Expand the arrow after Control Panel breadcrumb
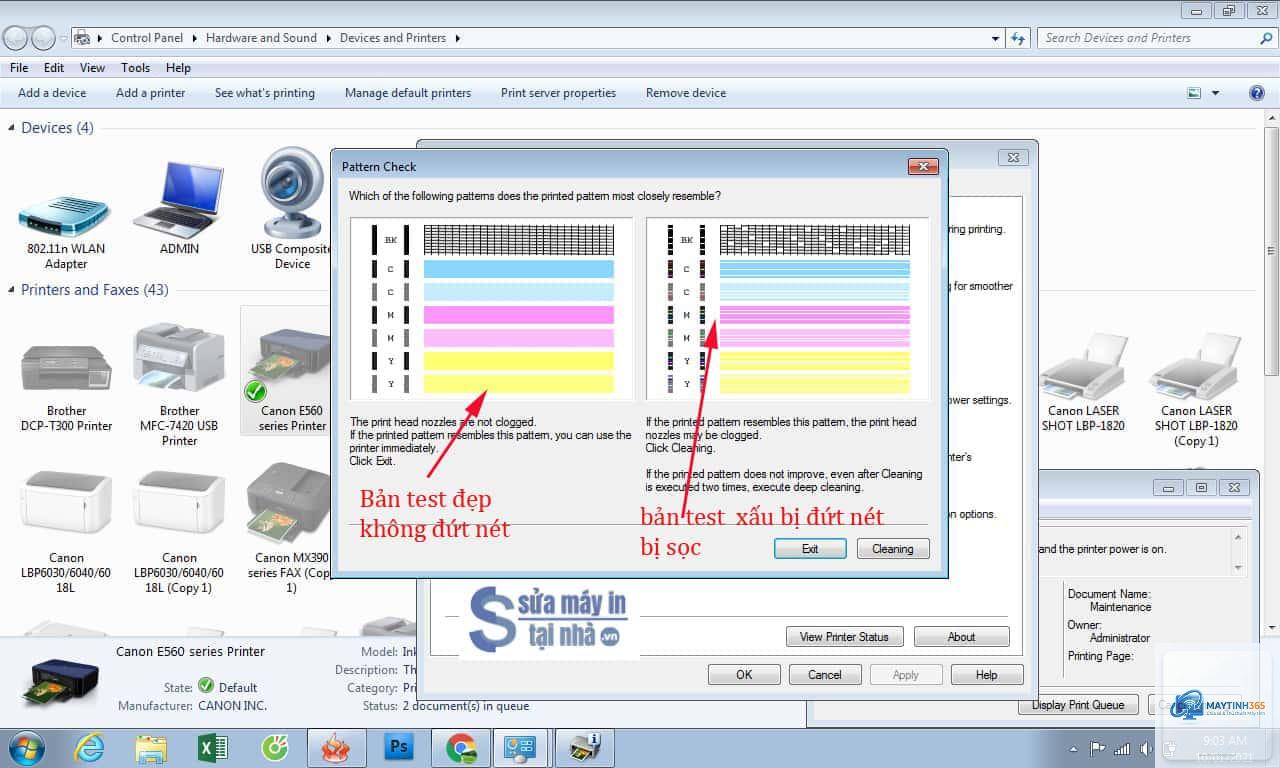1280x768 pixels. pyautogui.click(x=194, y=38)
